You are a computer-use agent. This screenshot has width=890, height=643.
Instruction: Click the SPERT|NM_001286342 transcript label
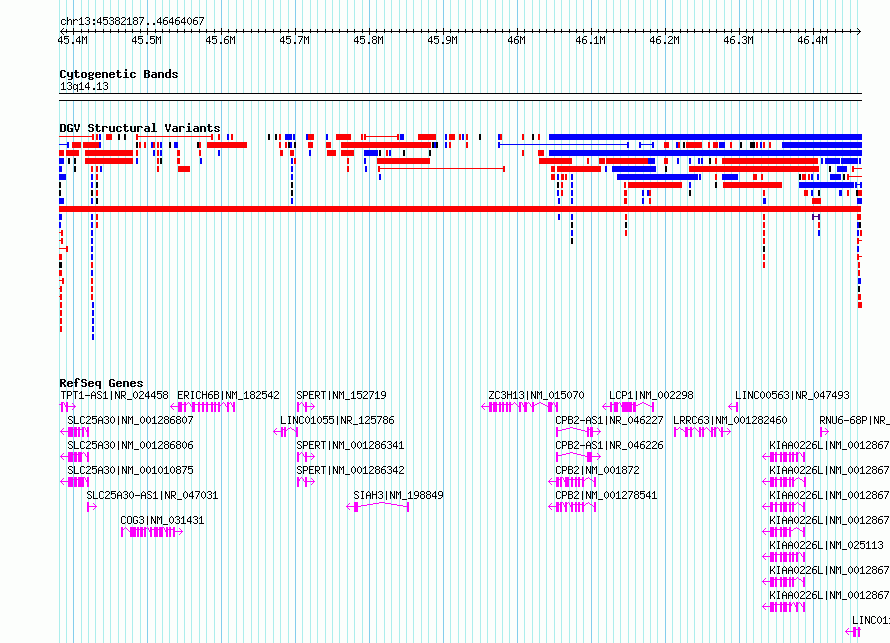click(x=350, y=470)
